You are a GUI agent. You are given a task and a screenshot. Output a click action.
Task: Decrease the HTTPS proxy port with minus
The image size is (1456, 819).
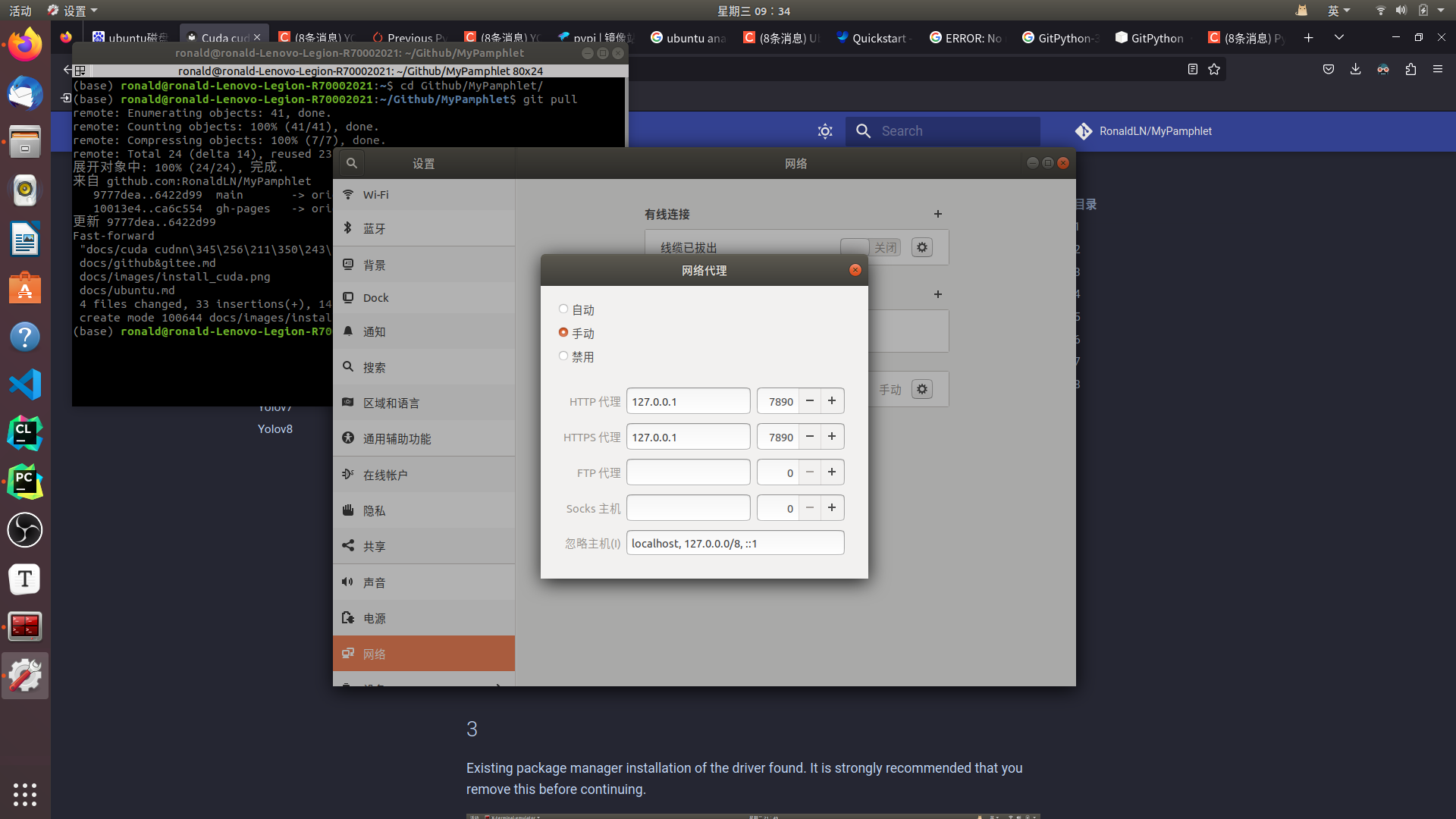click(810, 437)
